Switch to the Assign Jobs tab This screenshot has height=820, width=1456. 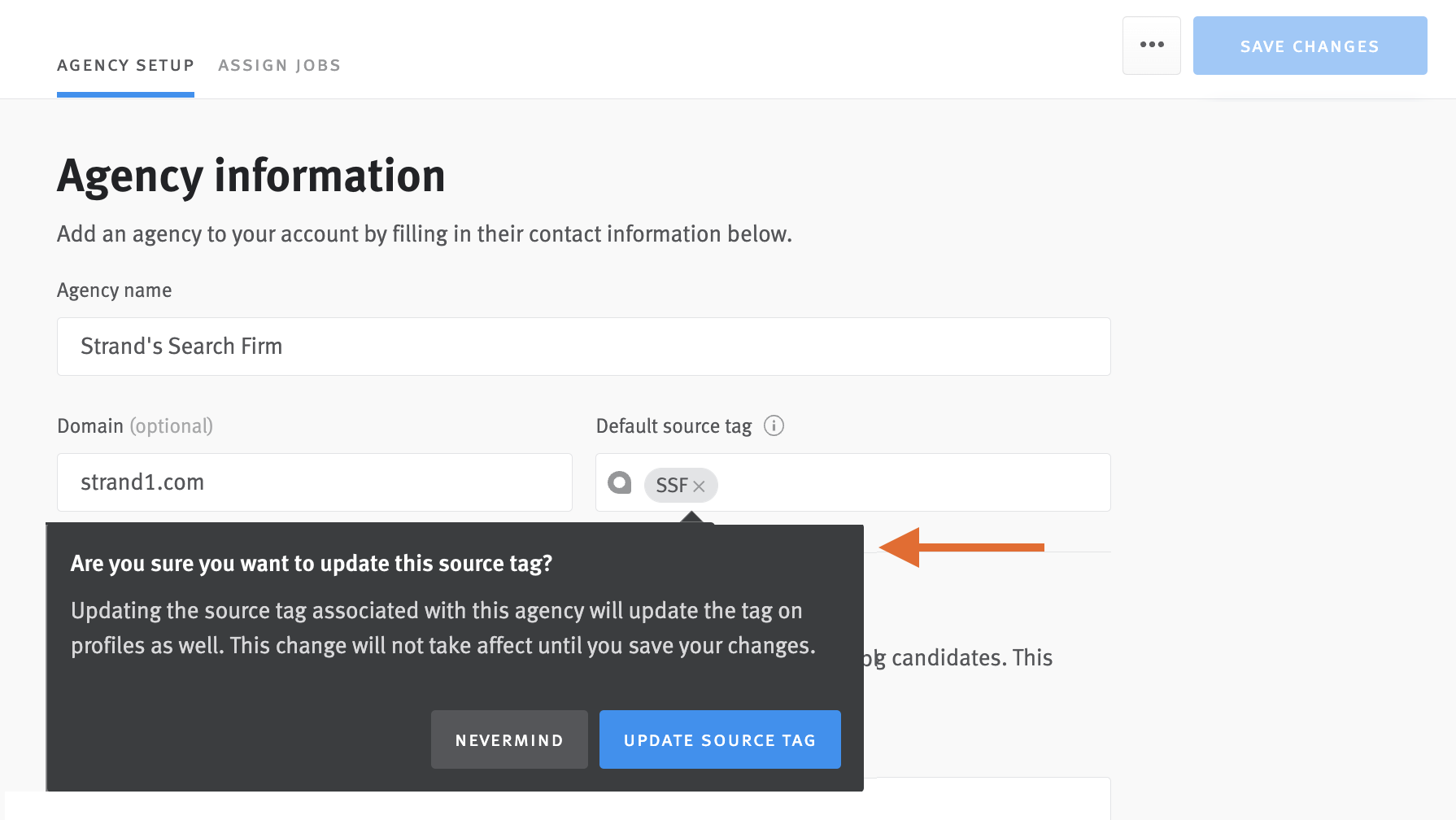click(279, 65)
